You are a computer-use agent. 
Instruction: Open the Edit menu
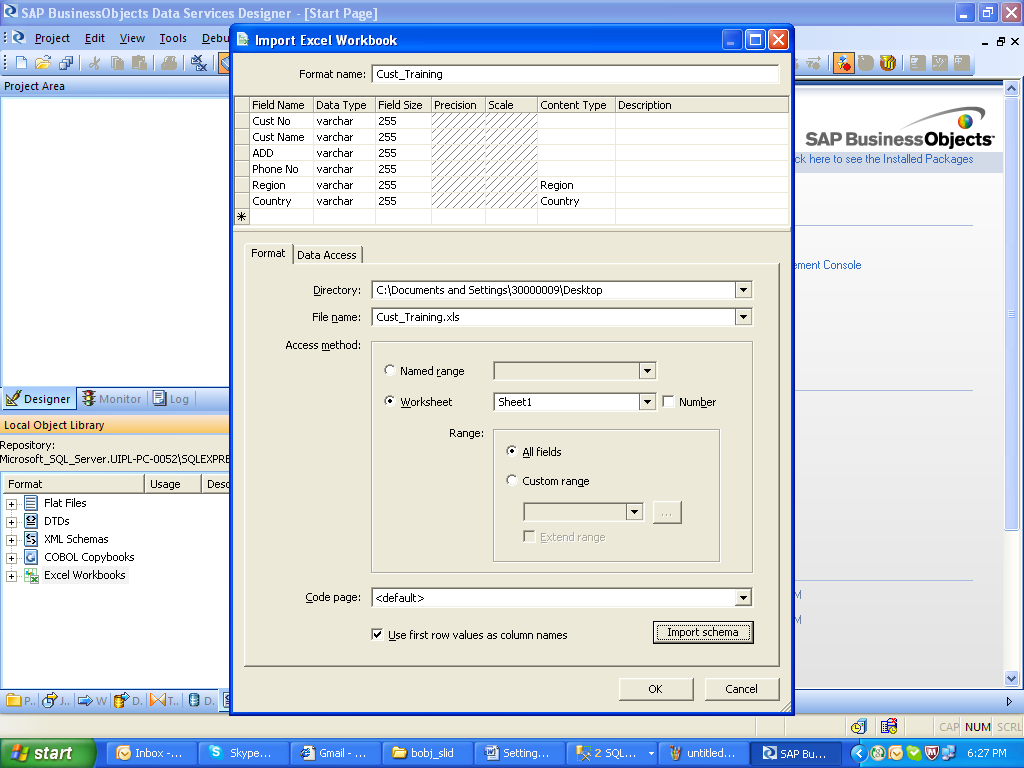95,38
